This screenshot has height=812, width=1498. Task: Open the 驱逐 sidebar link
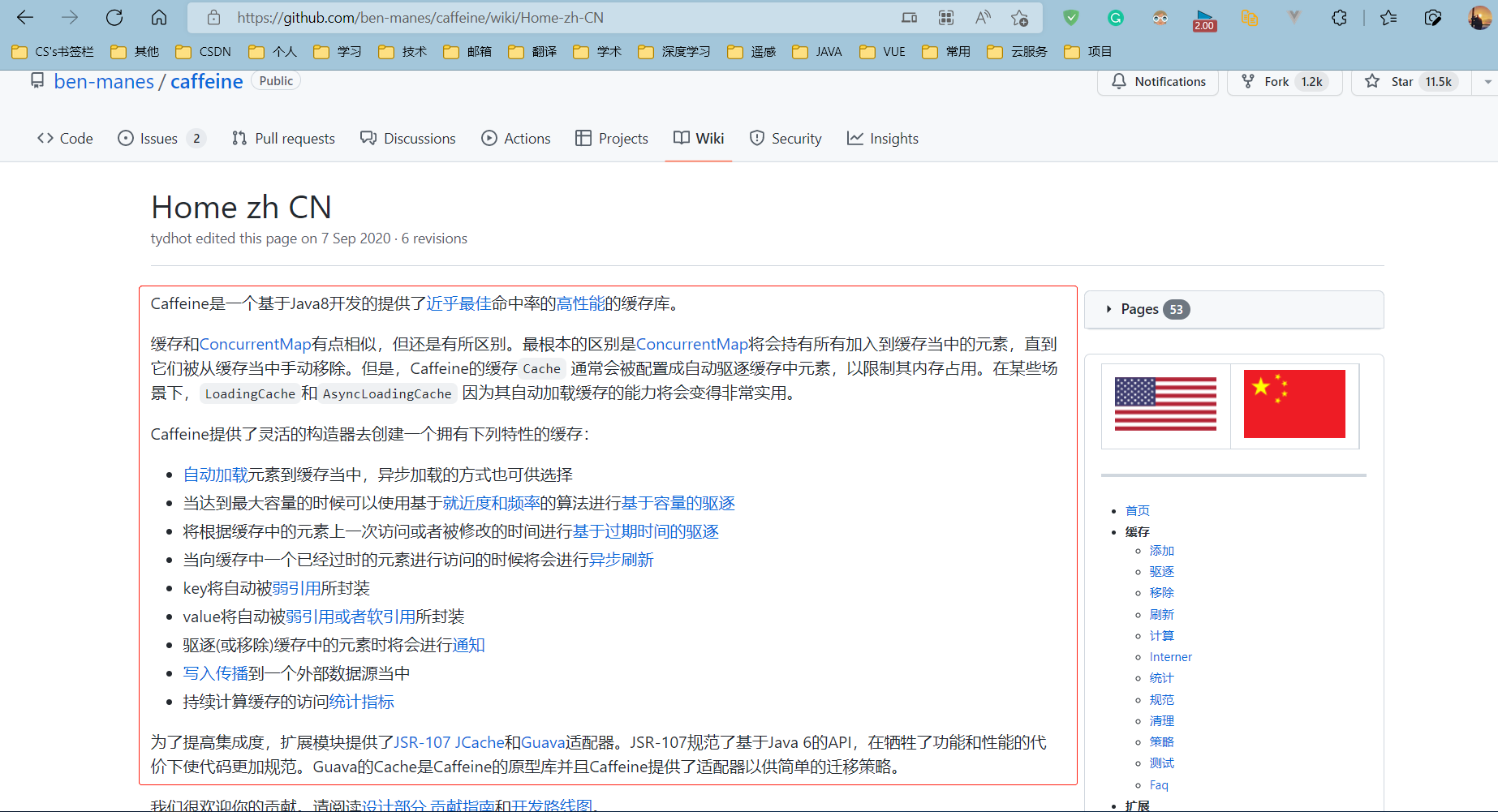pos(1162,572)
